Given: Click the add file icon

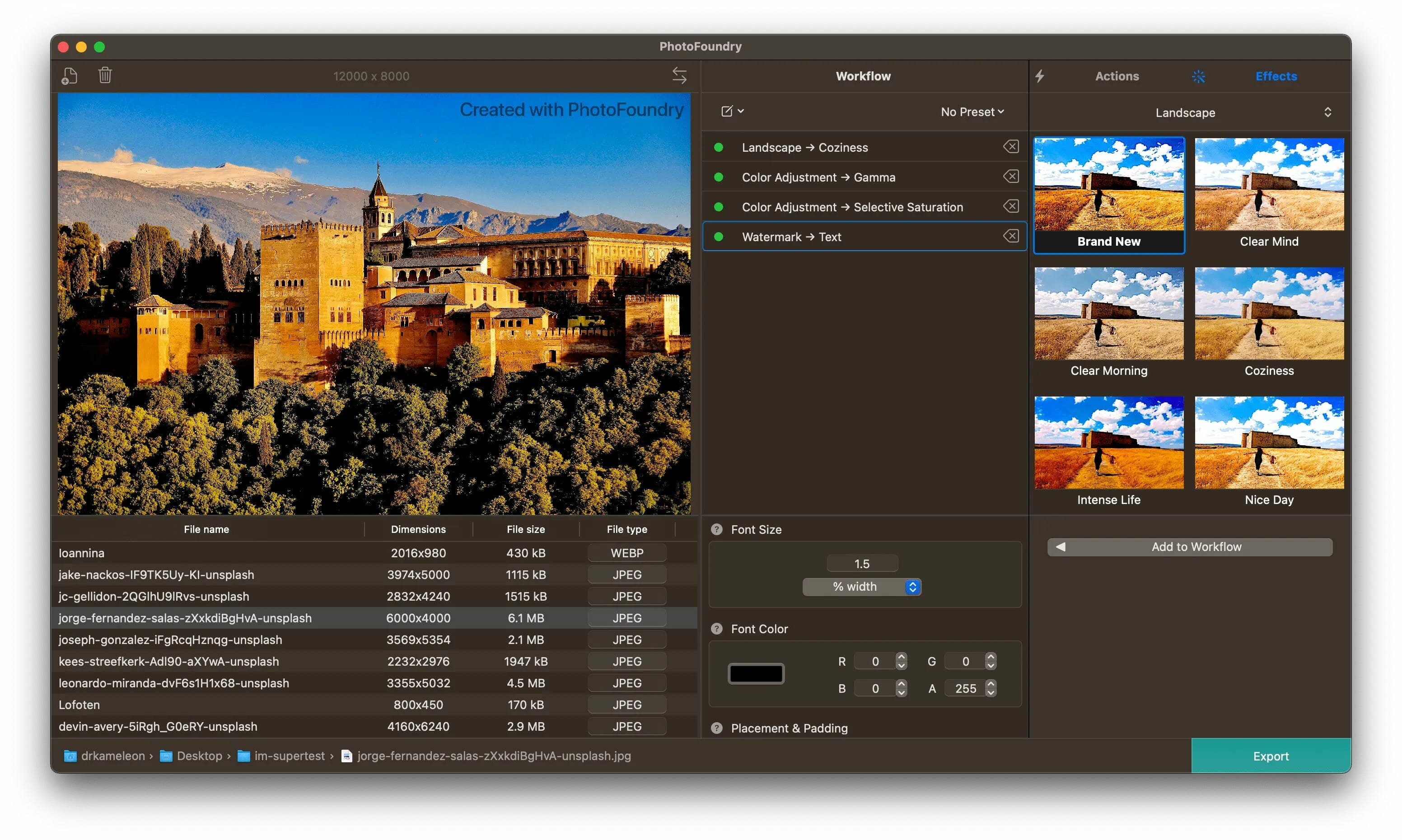Looking at the screenshot, I should point(69,76).
